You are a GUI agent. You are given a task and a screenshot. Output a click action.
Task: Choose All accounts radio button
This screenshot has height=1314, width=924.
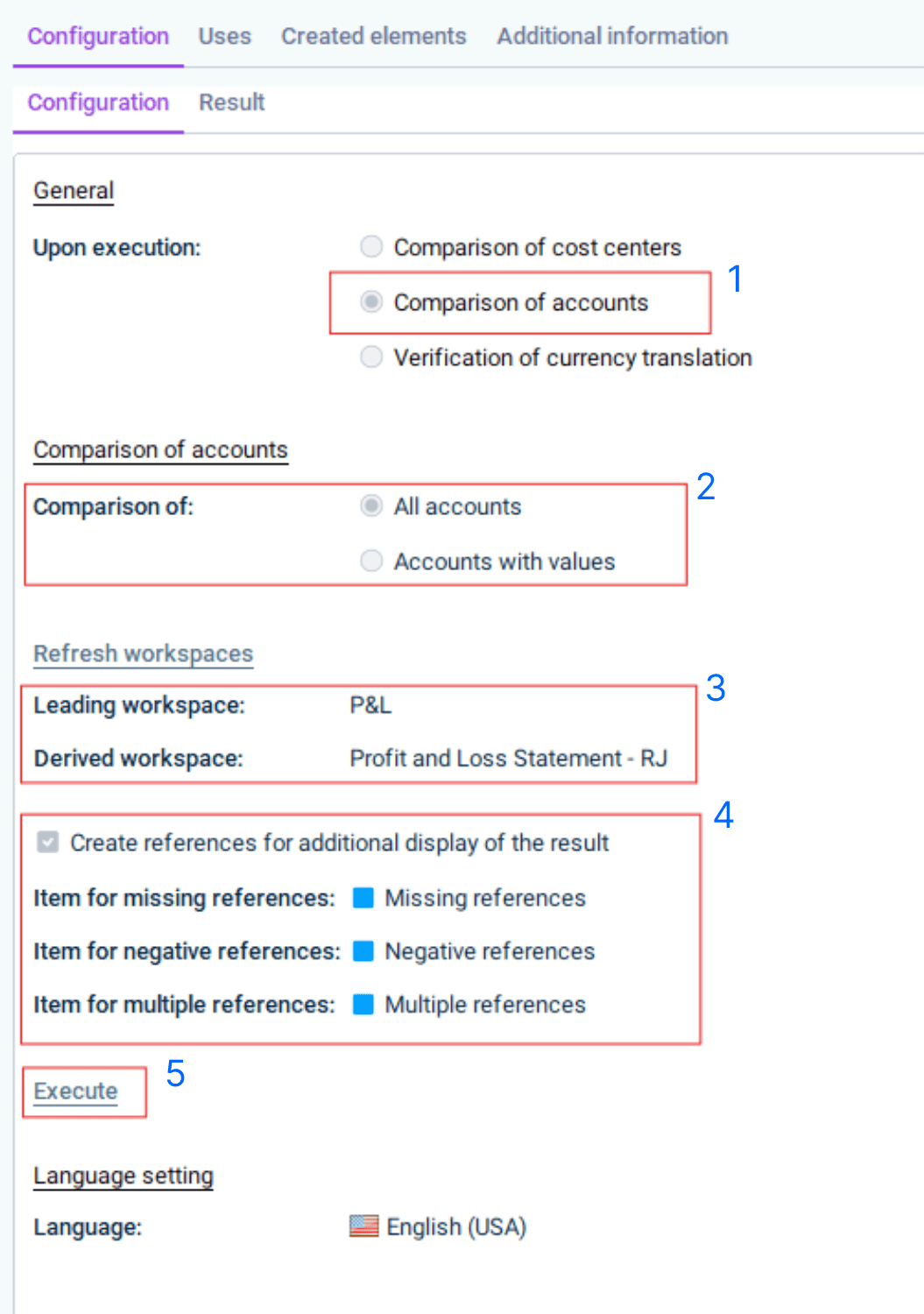point(371,505)
